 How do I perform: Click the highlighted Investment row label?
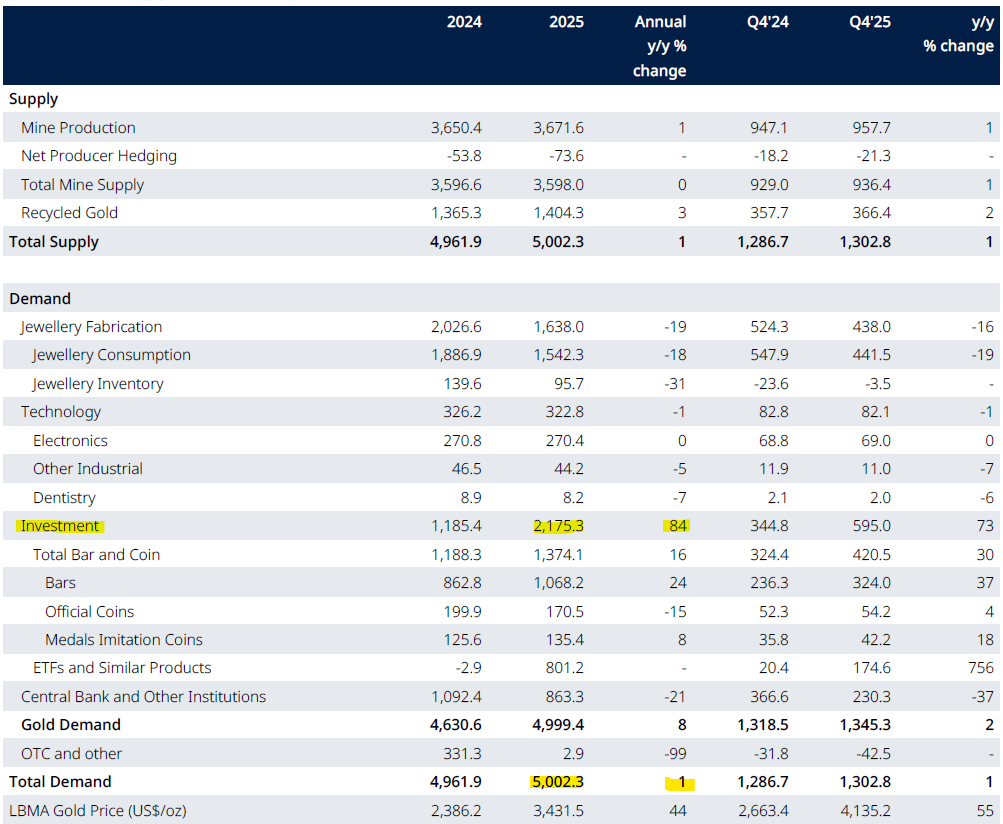[60, 526]
